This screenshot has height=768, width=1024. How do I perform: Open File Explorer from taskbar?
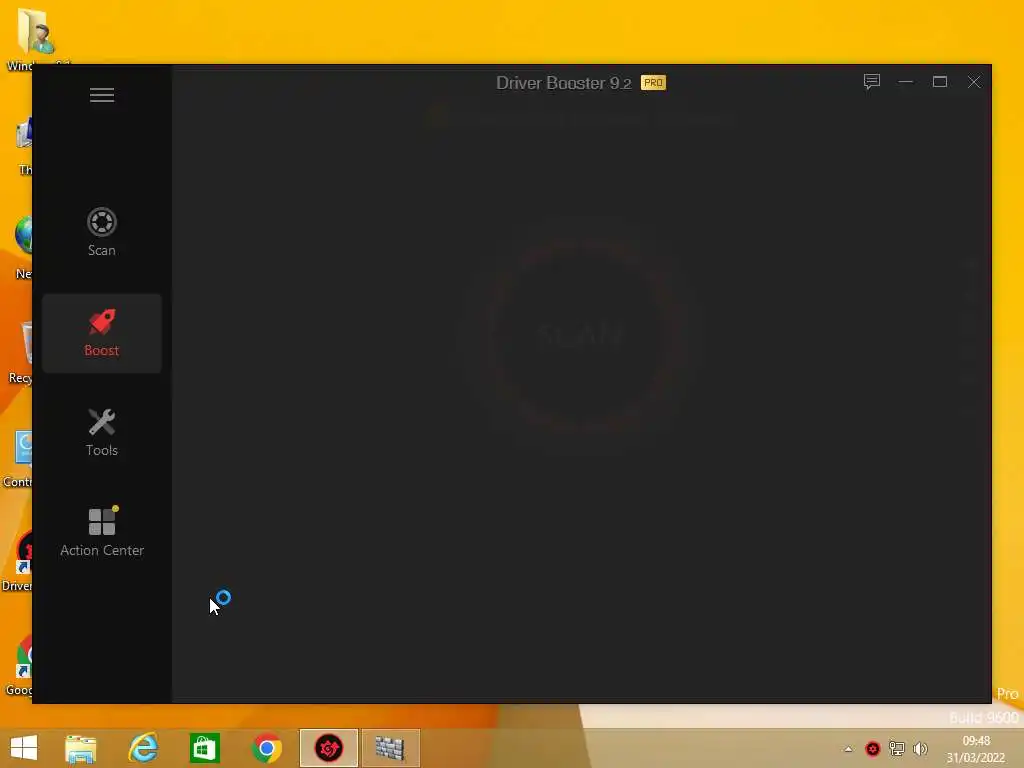tap(81, 748)
